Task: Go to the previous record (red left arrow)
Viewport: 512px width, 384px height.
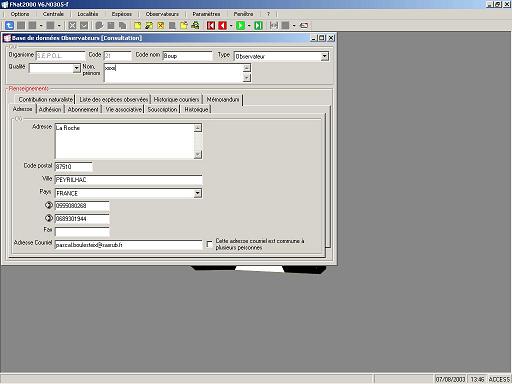Action: tap(222, 25)
